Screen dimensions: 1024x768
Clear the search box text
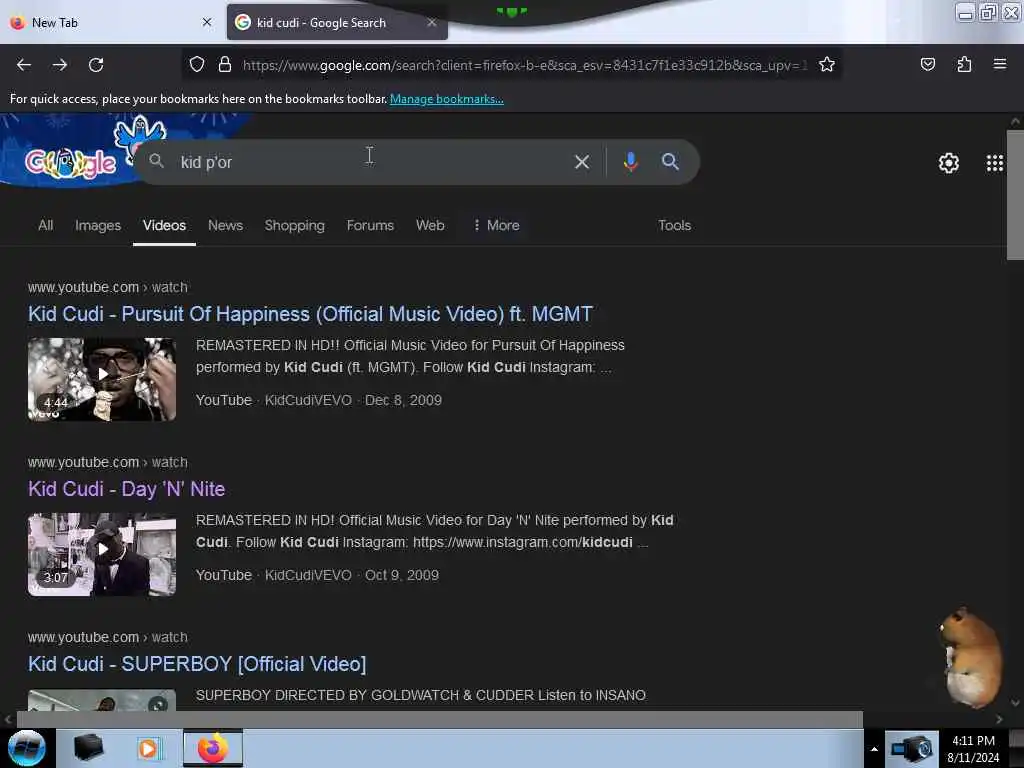click(582, 162)
